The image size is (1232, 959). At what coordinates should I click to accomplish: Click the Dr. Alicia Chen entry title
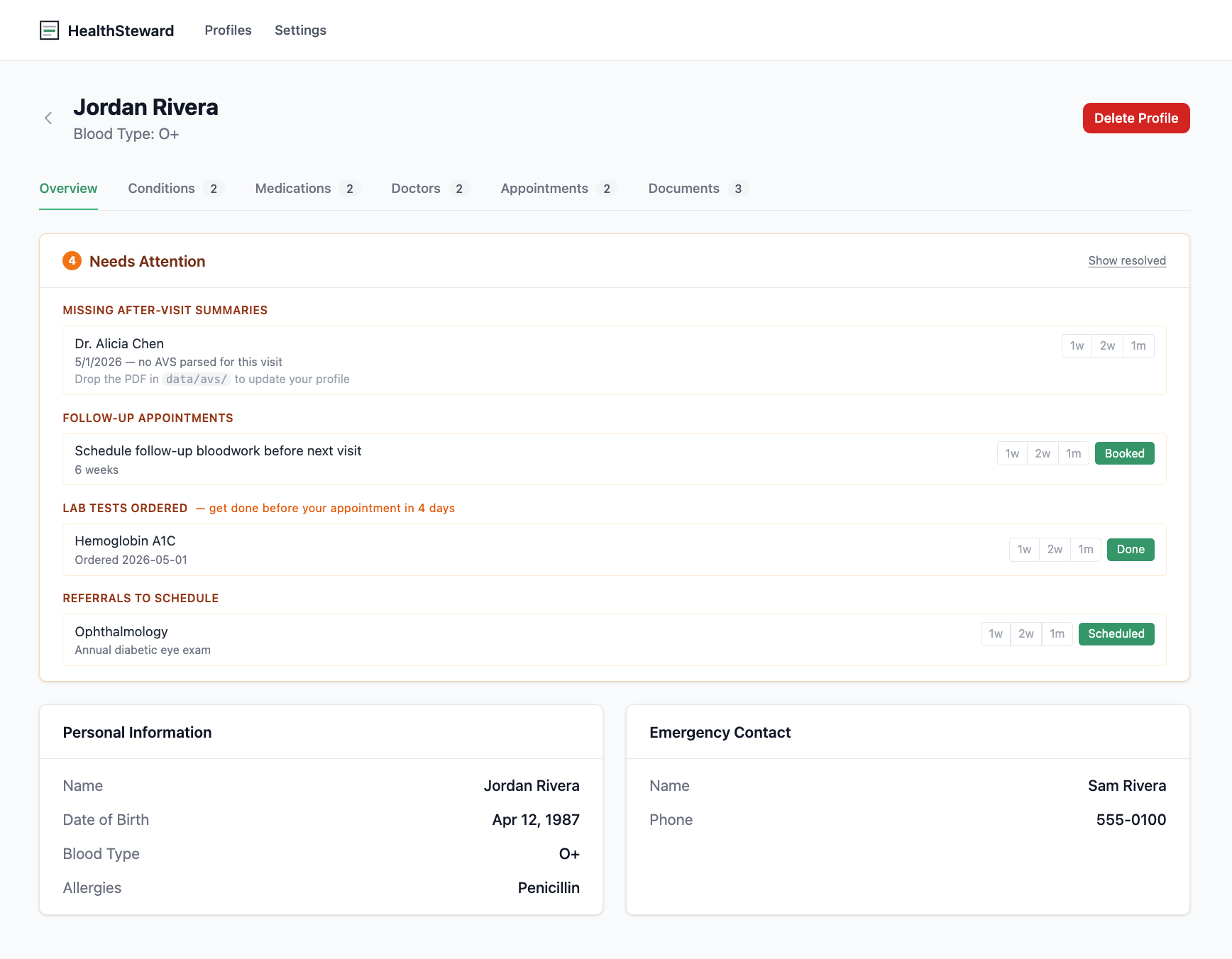pyautogui.click(x=119, y=344)
